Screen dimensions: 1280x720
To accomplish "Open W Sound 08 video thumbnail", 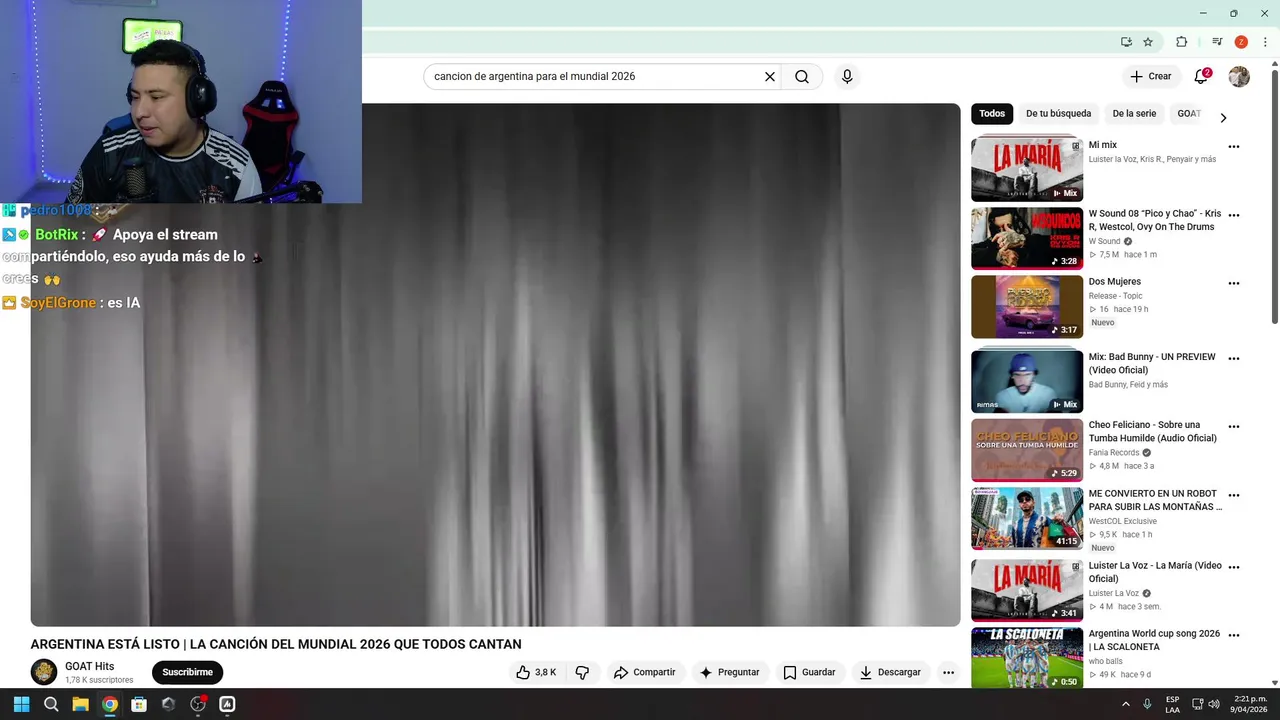I will coord(1027,238).
